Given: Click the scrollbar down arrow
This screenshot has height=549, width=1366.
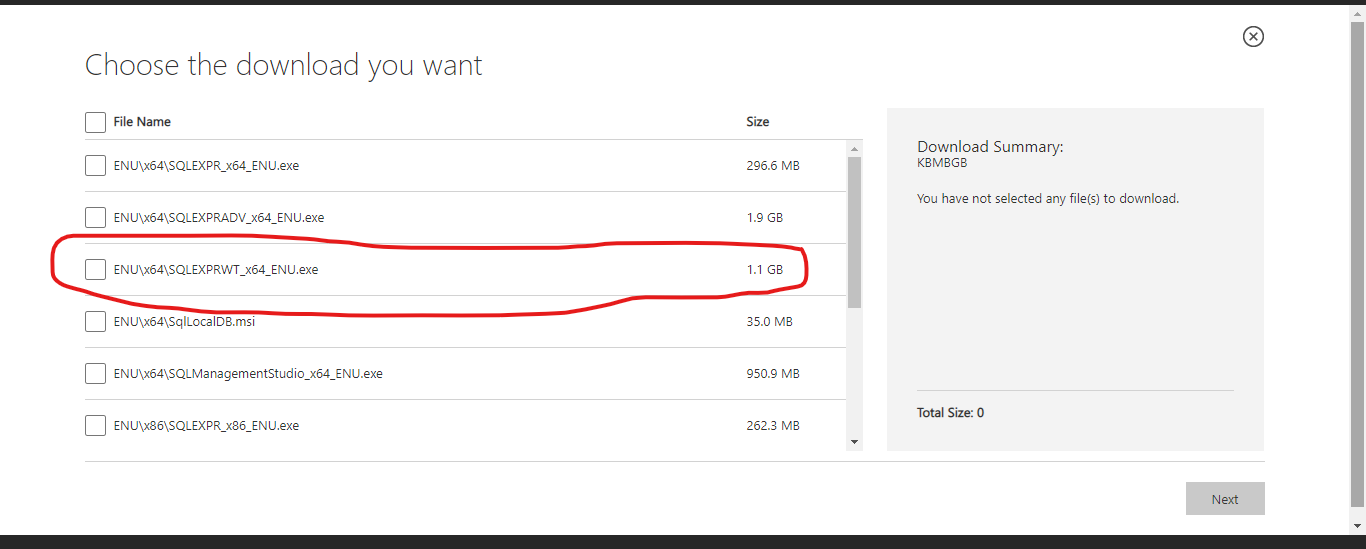Looking at the screenshot, I should pyautogui.click(x=854, y=441).
